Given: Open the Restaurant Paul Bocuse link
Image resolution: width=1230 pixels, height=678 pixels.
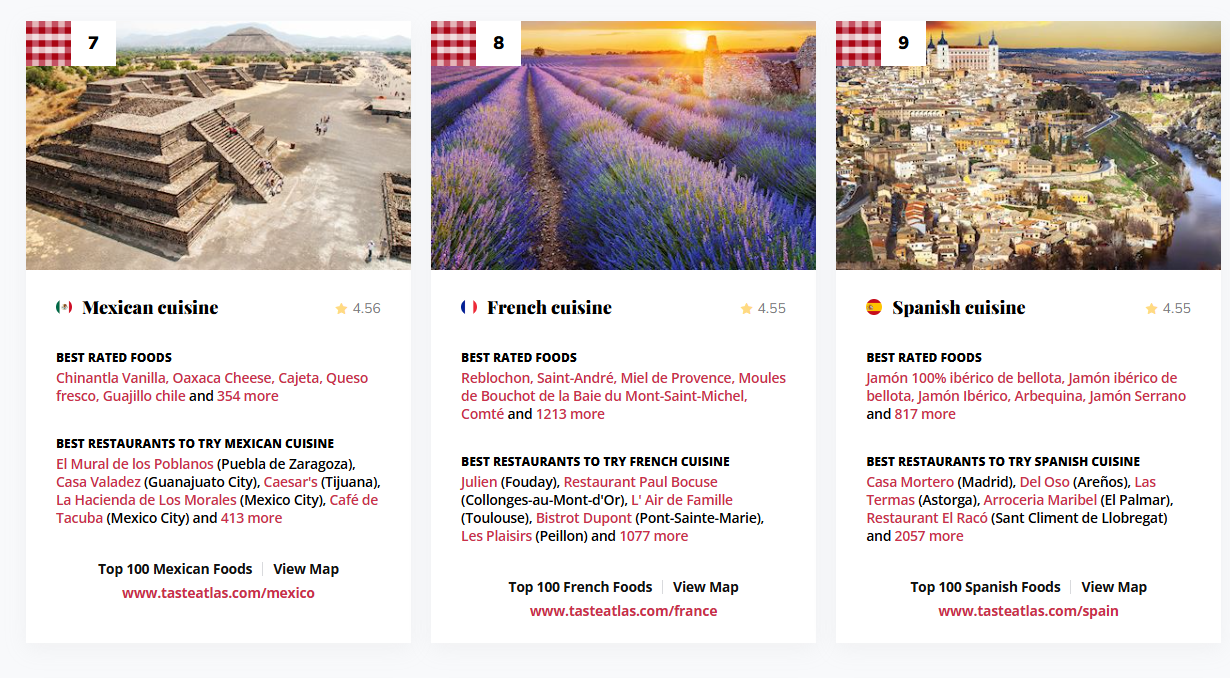Looking at the screenshot, I should [640, 482].
